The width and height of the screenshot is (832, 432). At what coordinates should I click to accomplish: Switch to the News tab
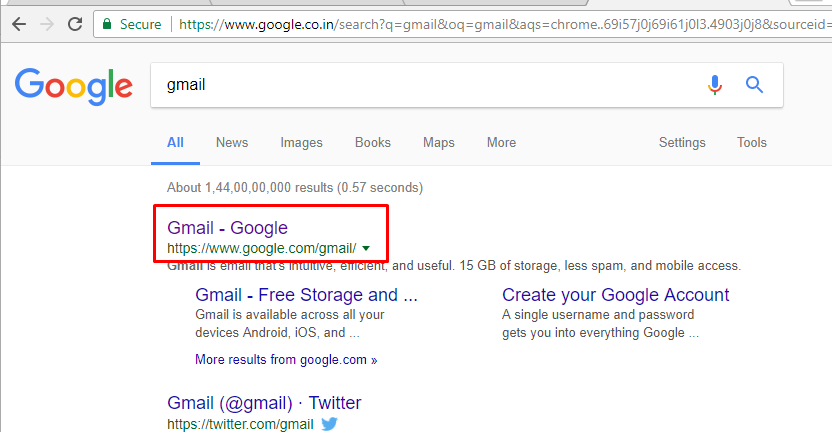click(x=232, y=143)
